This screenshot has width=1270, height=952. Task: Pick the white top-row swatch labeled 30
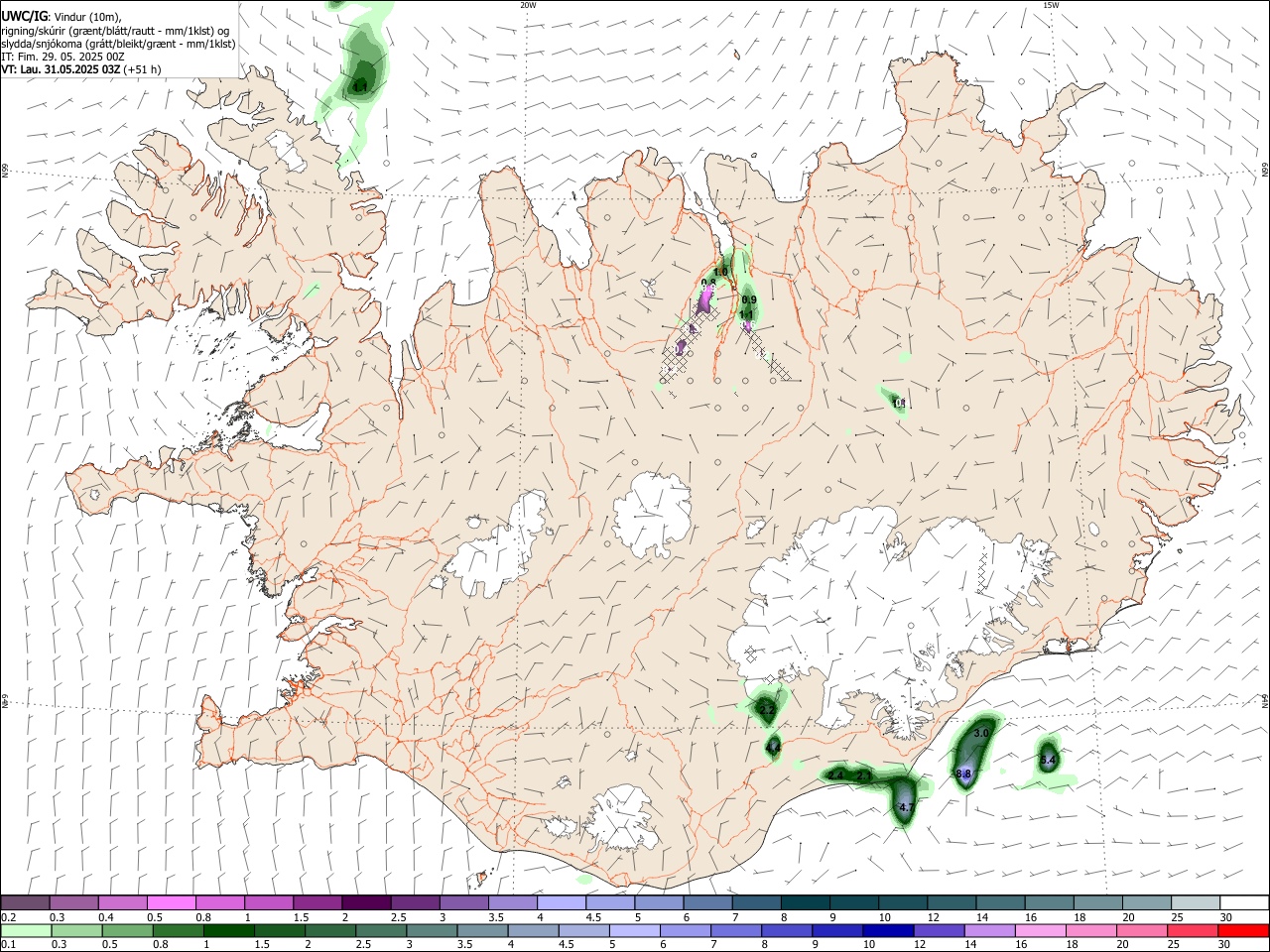coord(1244,903)
